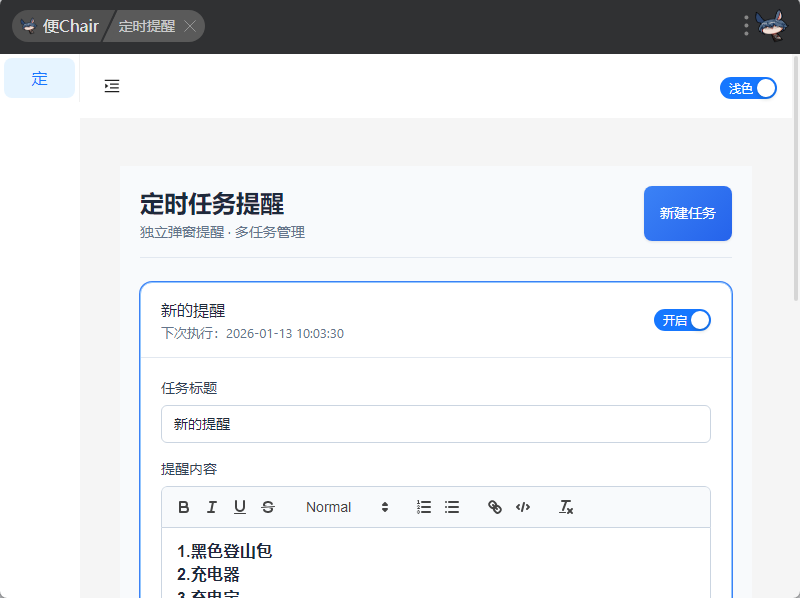
Task: Collapse the sidebar with indent icon
Action: 112,86
